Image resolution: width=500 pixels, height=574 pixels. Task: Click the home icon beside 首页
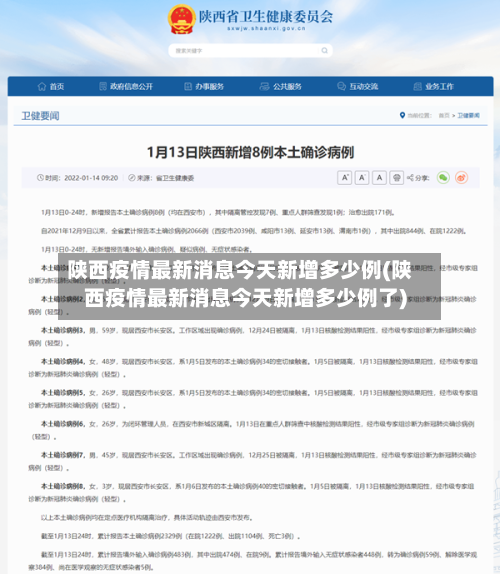(x=42, y=86)
